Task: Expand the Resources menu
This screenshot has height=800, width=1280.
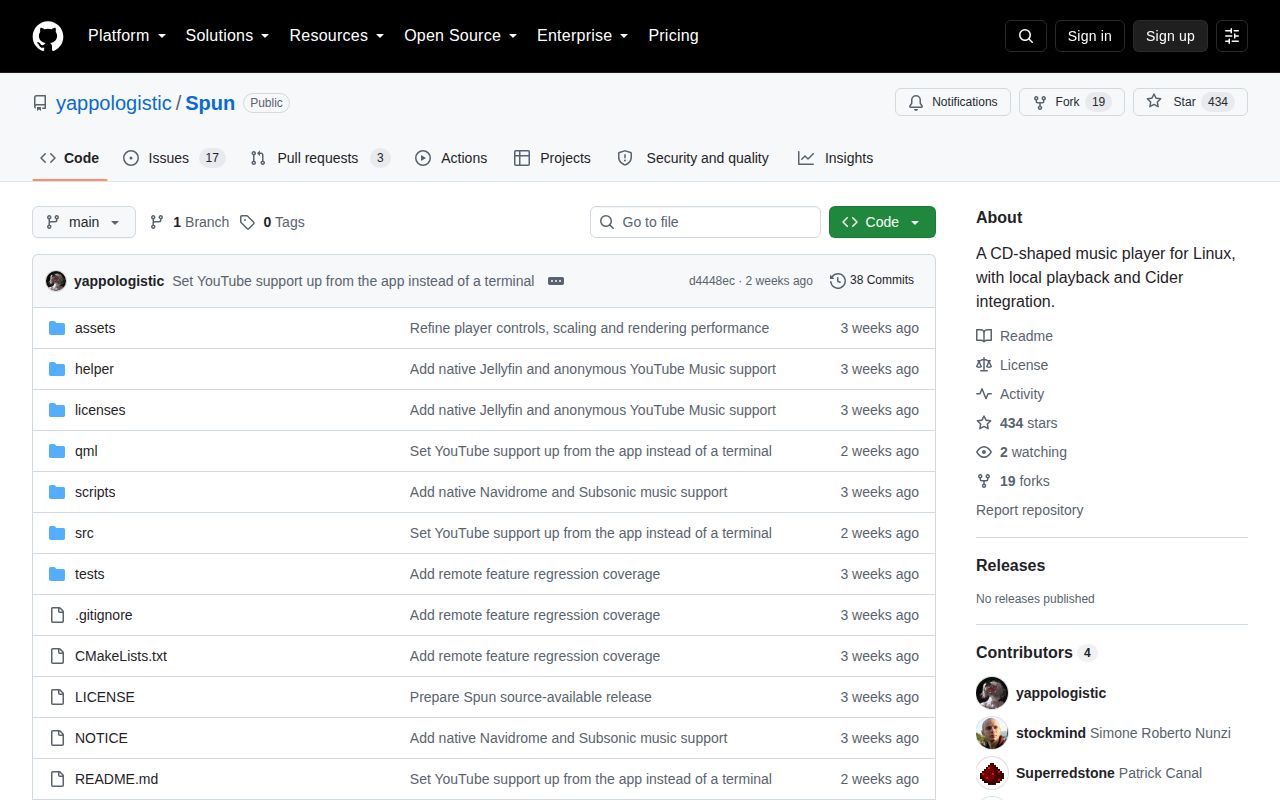Action: pos(337,35)
